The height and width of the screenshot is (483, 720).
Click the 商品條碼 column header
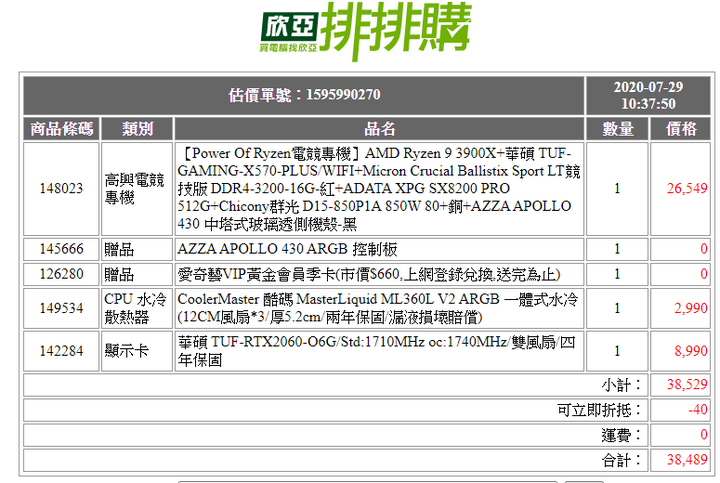(x=62, y=129)
